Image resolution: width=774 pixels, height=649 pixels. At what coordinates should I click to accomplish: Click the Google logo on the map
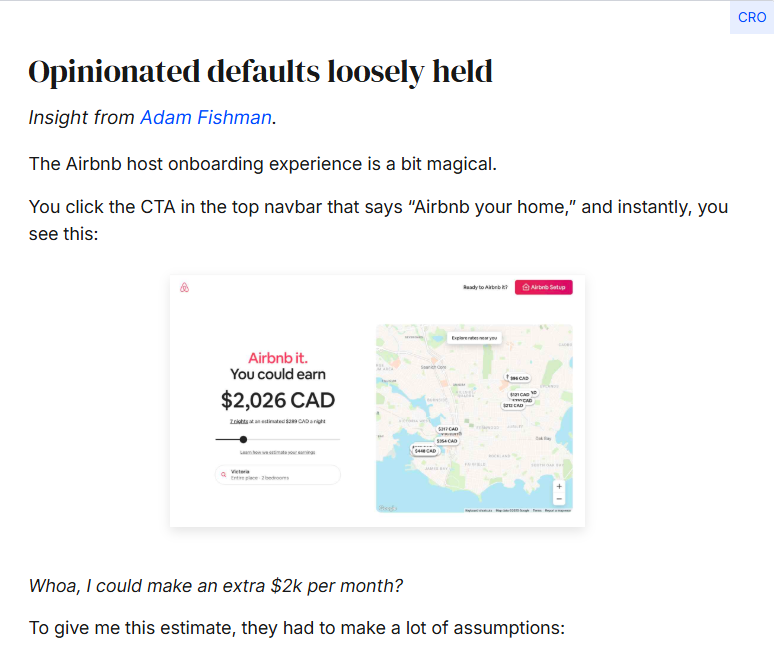coord(387,508)
